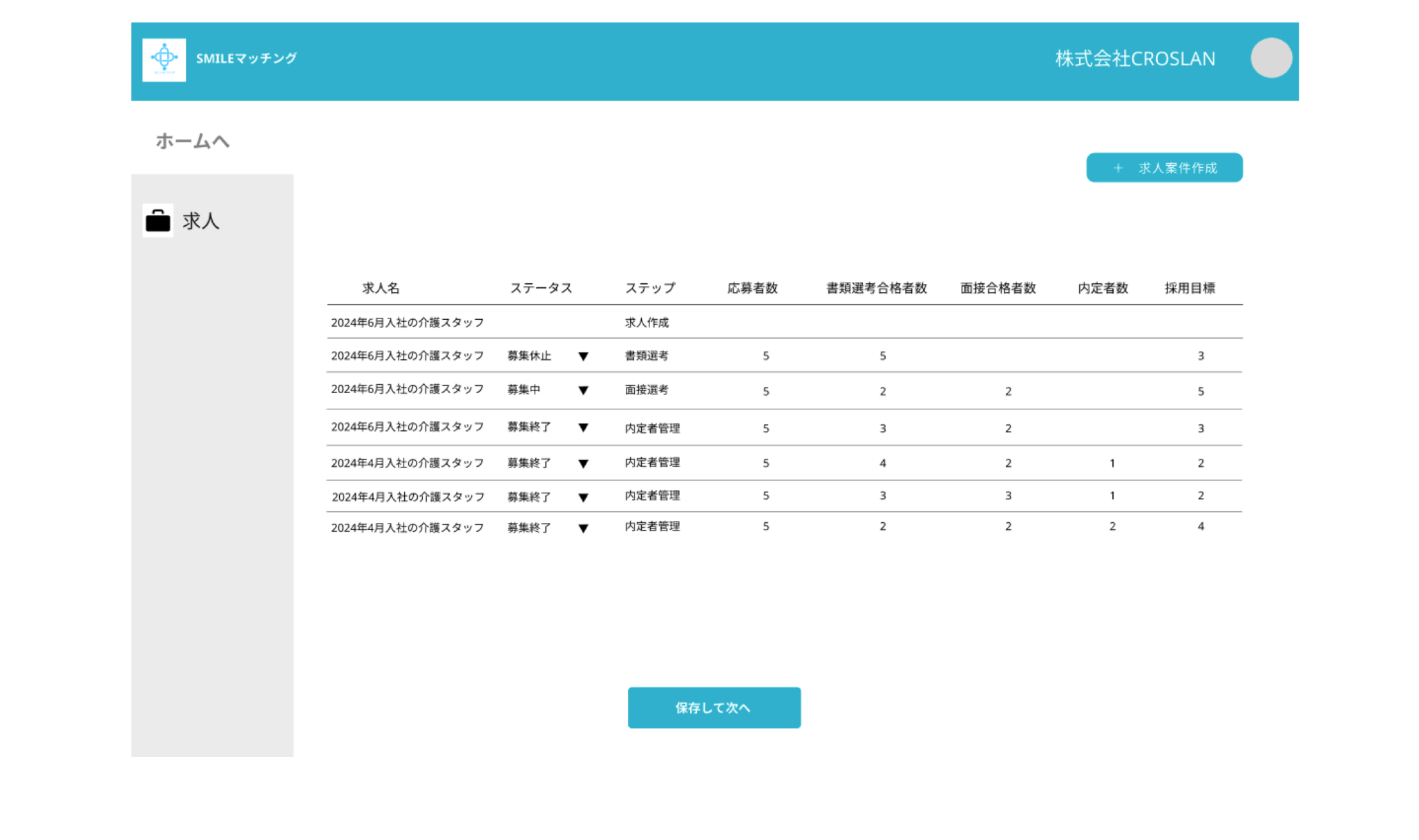Click the plus icon on 求人案件作成

[x=1118, y=168]
